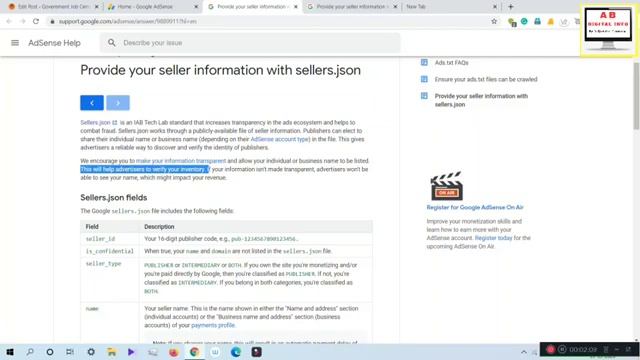Click the is_confidential field cell
Screen dimensions: 640x360
(x=110, y=251)
